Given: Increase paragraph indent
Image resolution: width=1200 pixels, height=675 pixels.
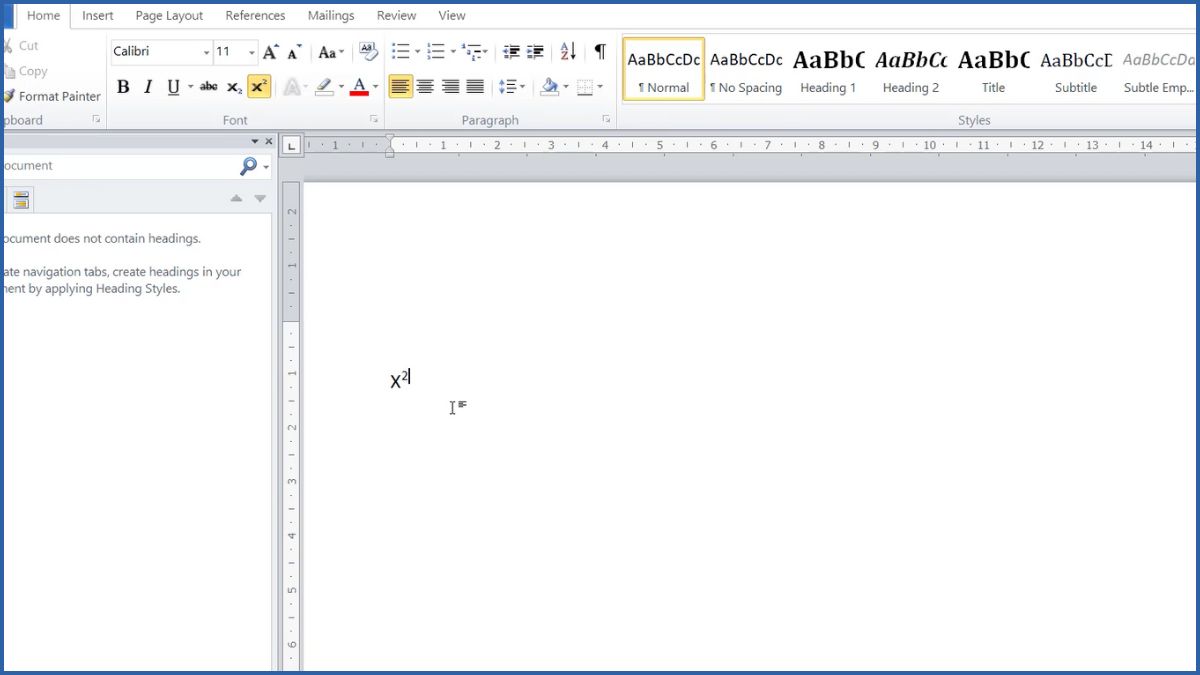Looking at the screenshot, I should [x=536, y=52].
